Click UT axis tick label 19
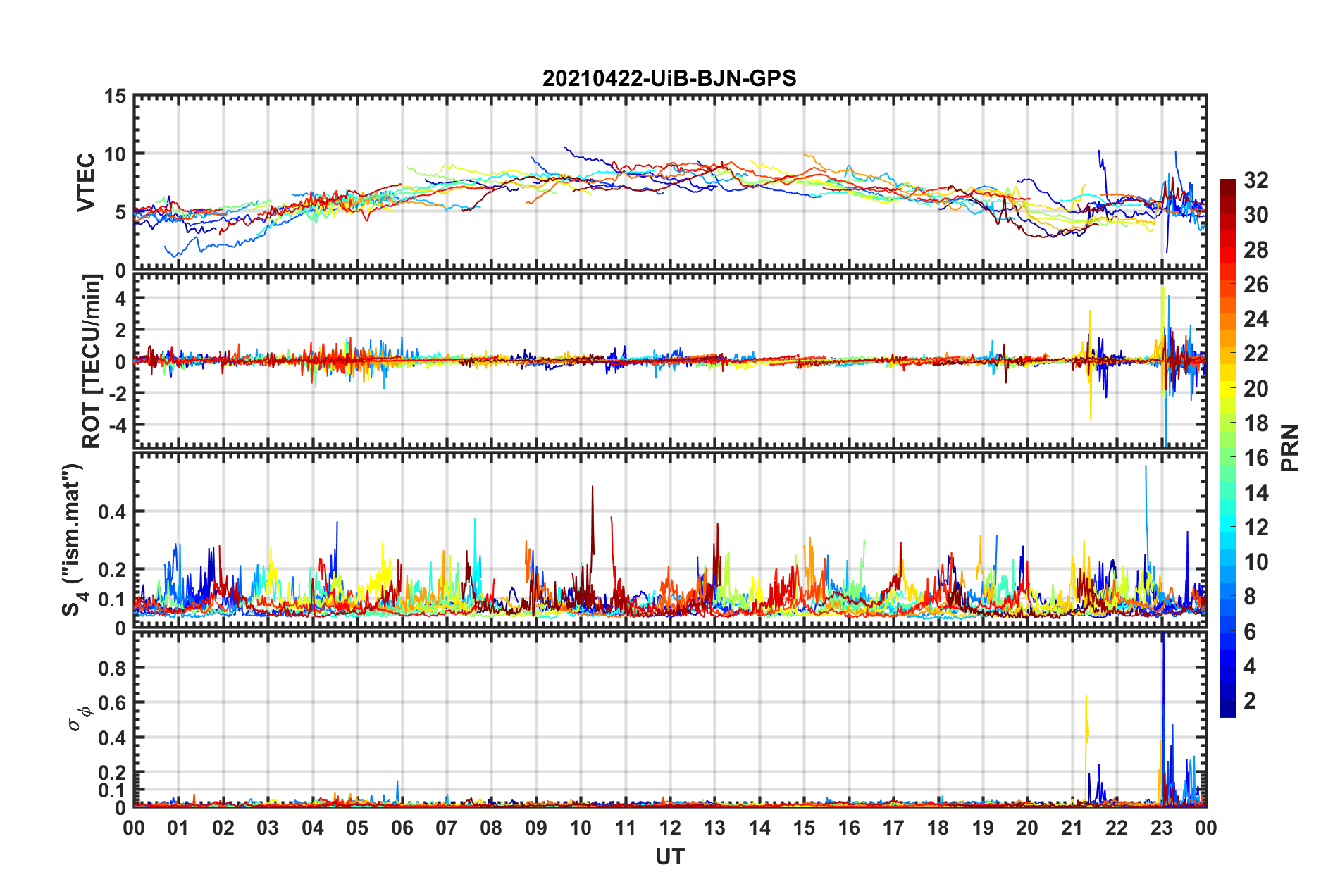This screenshot has width=1340, height=896. (983, 828)
